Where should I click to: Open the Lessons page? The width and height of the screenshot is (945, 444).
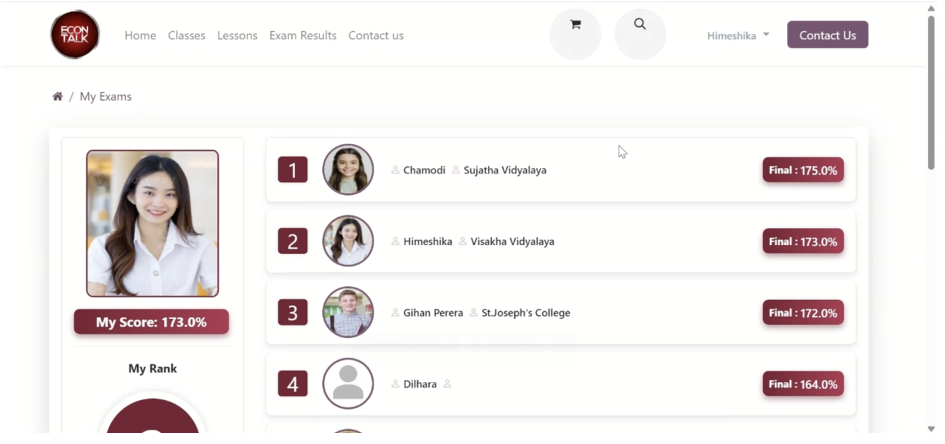(237, 35)
